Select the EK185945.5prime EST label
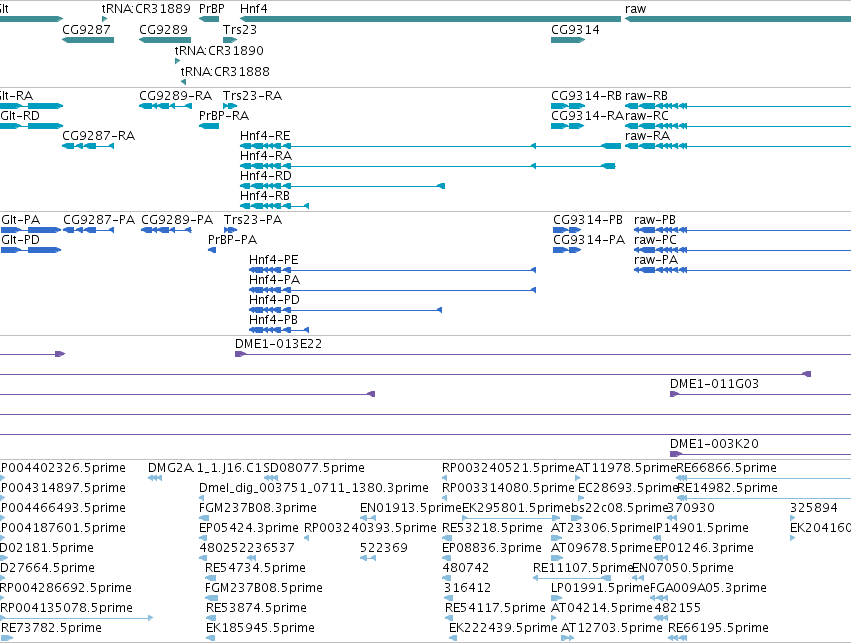 pyautogui.click(x=260, y=628)
